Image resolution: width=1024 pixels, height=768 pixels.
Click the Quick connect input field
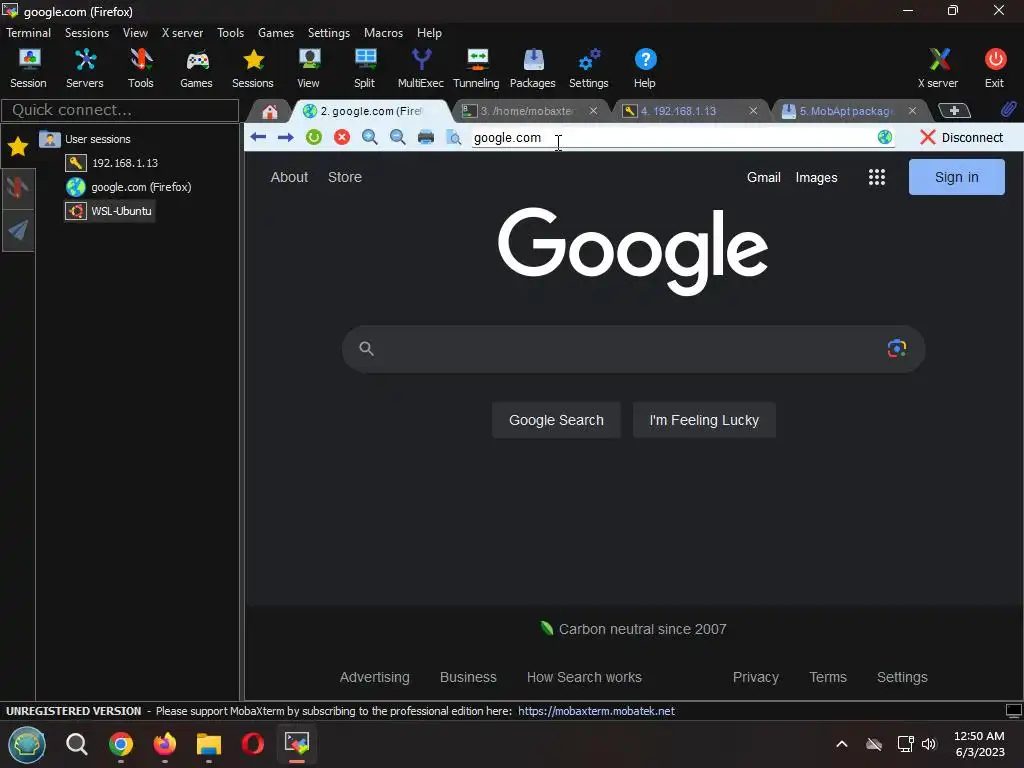coord(120,110)
